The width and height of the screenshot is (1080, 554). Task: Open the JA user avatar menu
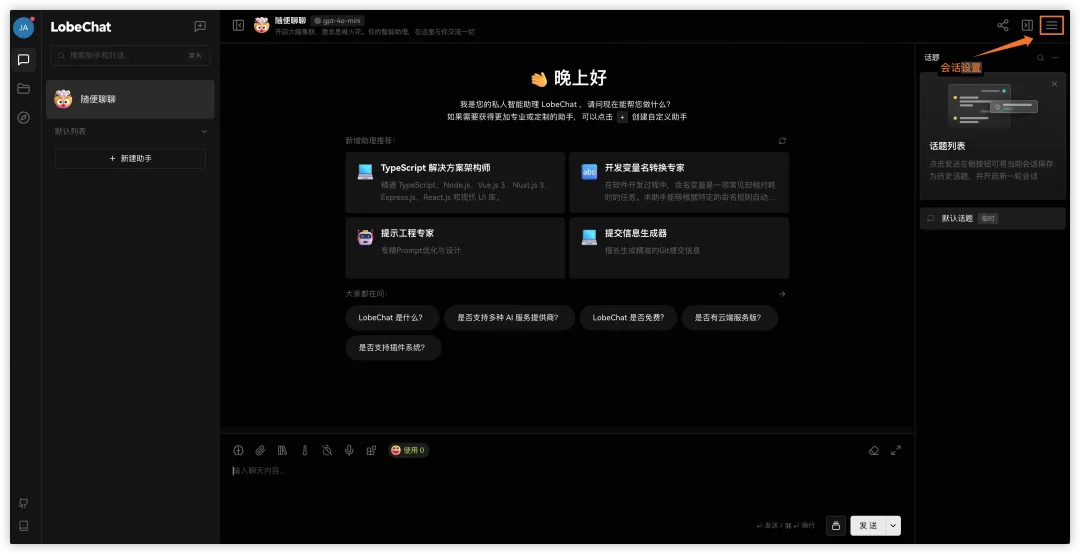click(23, 28)
